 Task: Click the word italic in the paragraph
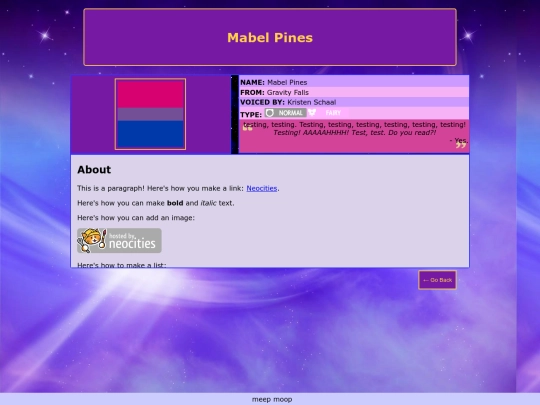[x=208, y=203]
